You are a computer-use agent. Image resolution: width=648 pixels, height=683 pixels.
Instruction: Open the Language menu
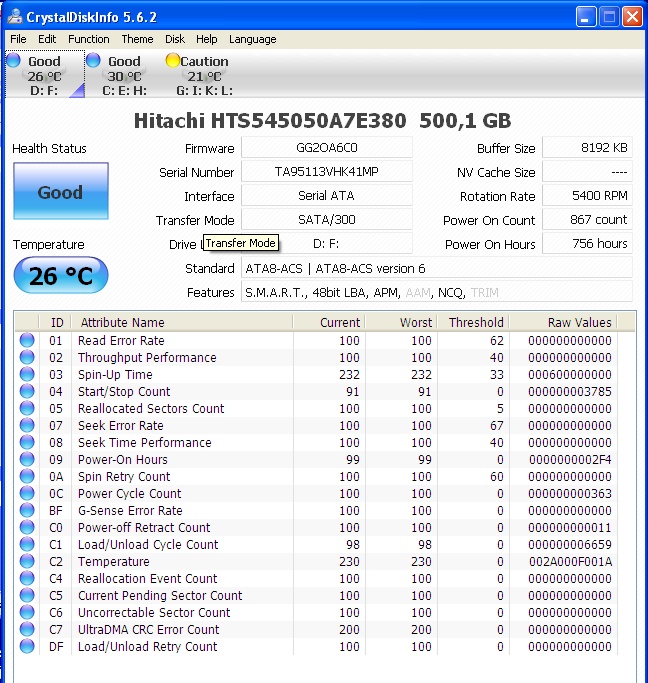pyautogui.click(x=253, y=39)
